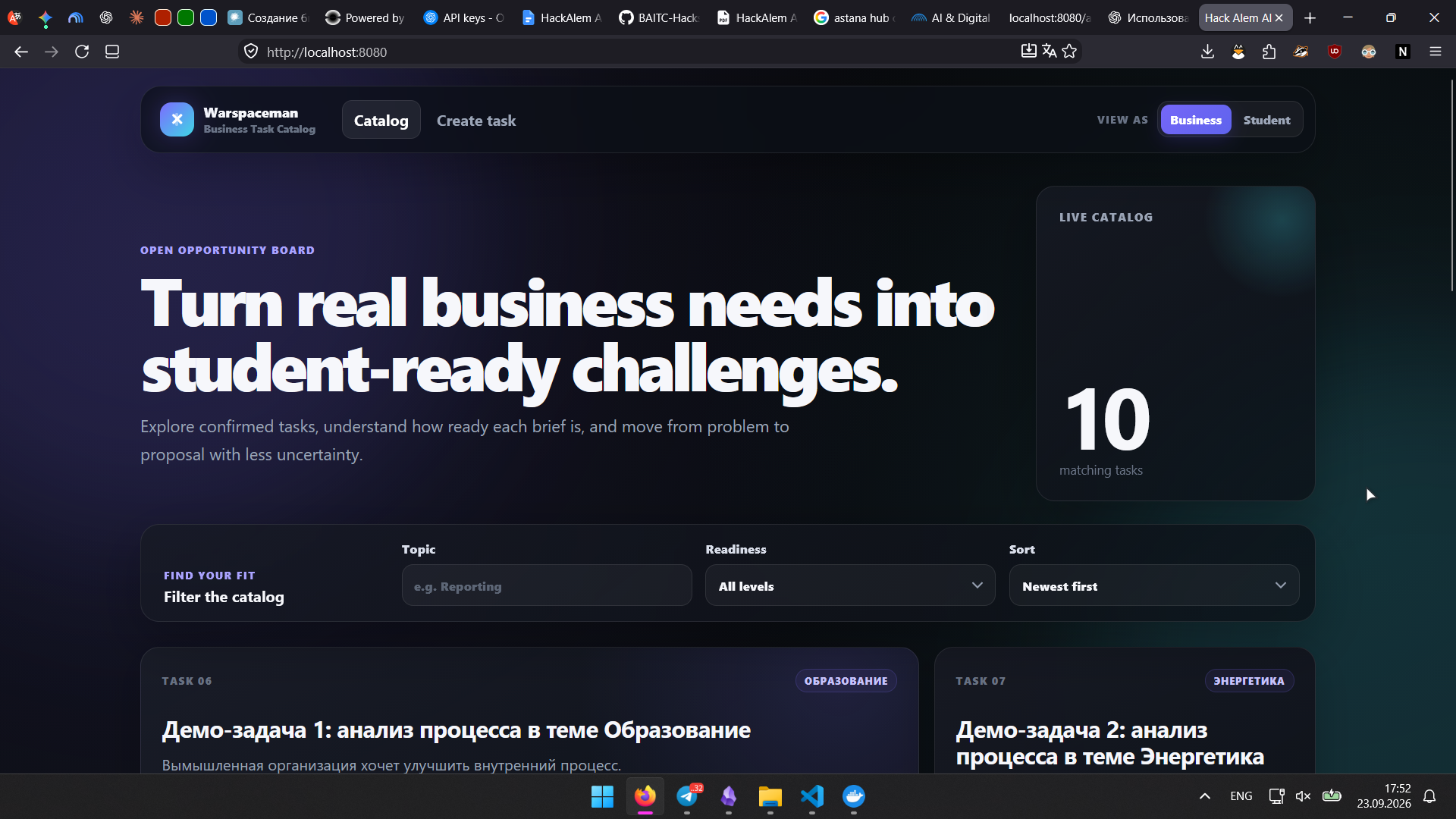The image size is (1456, 819).
Task: Switch to the astana hub tab
Action: [x=853, y=17]
